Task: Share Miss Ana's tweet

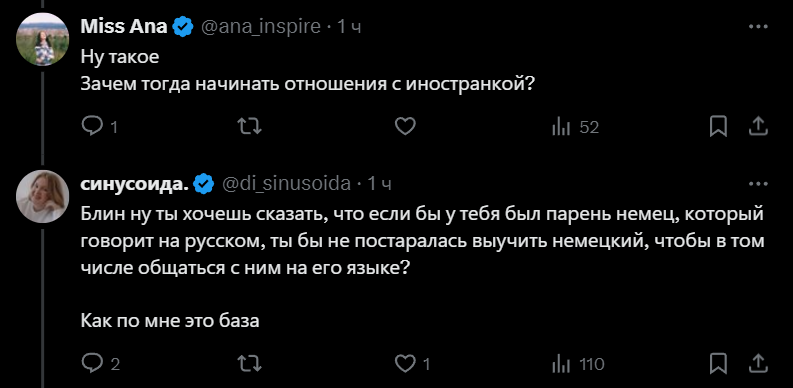Action: coord(758,127)
